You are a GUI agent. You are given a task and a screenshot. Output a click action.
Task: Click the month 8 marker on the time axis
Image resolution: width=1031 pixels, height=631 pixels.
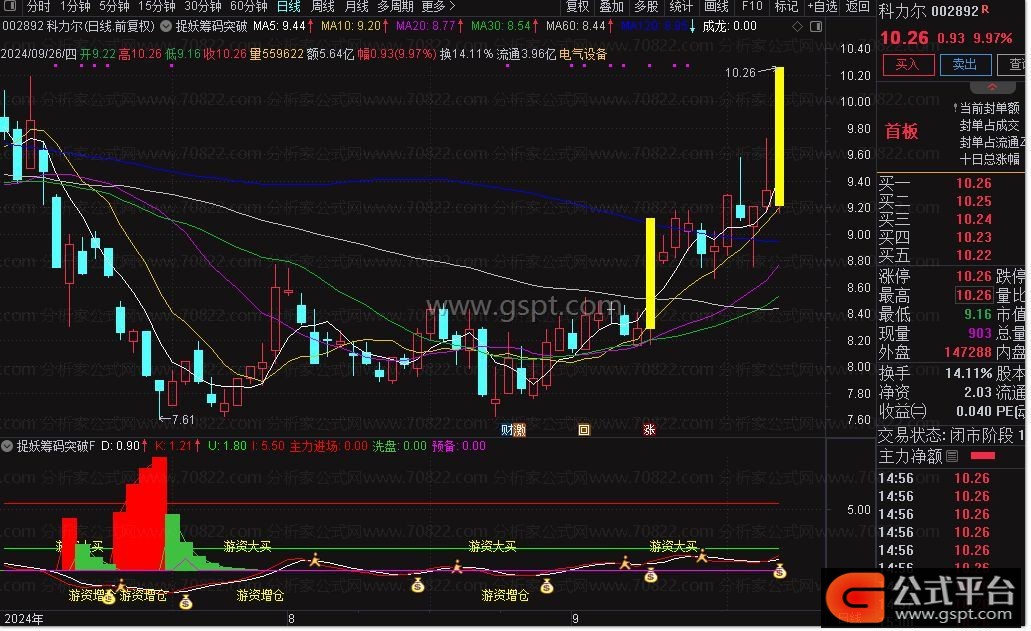291,619
